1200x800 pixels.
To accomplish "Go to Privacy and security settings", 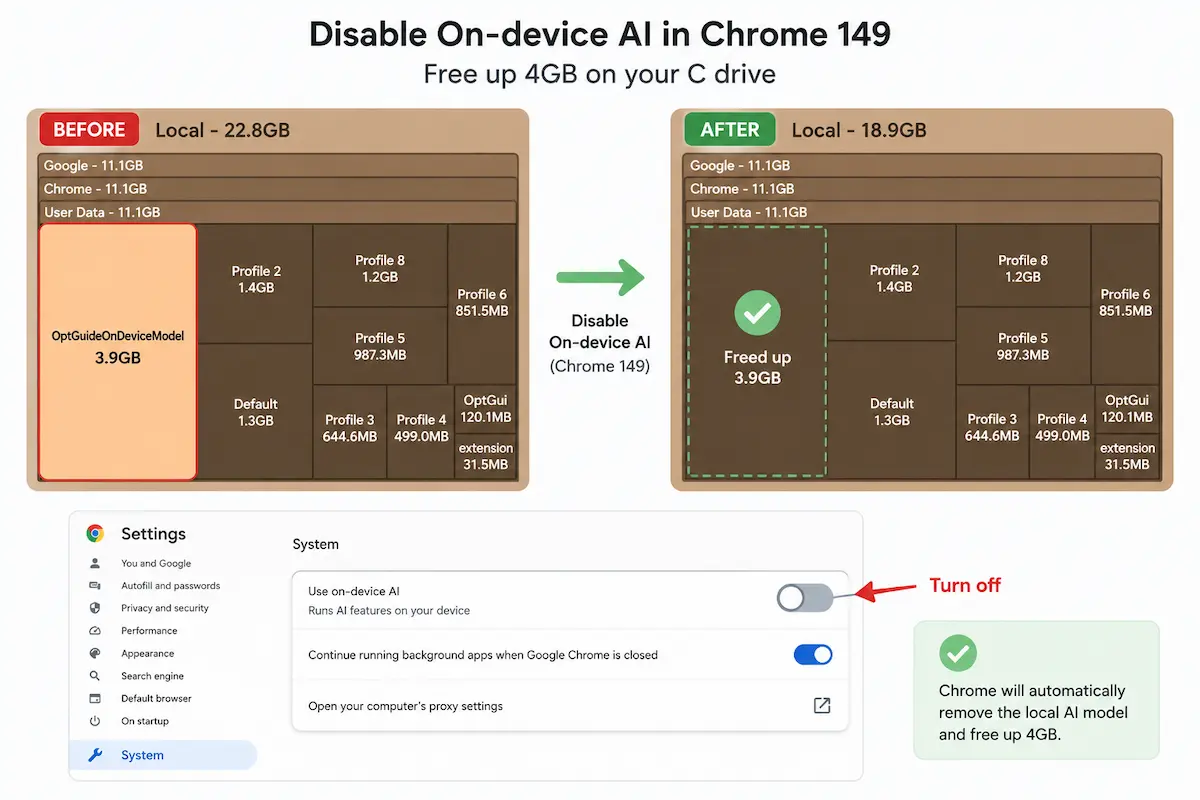I will (163, 608).
